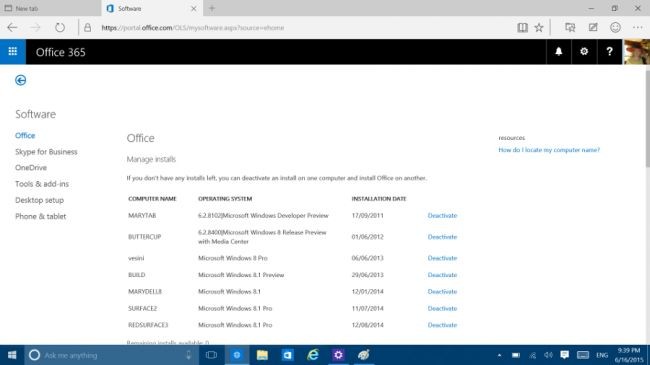
Task: Deactivate the MARYDELL8 install
Action: click(x=442, y=292)
